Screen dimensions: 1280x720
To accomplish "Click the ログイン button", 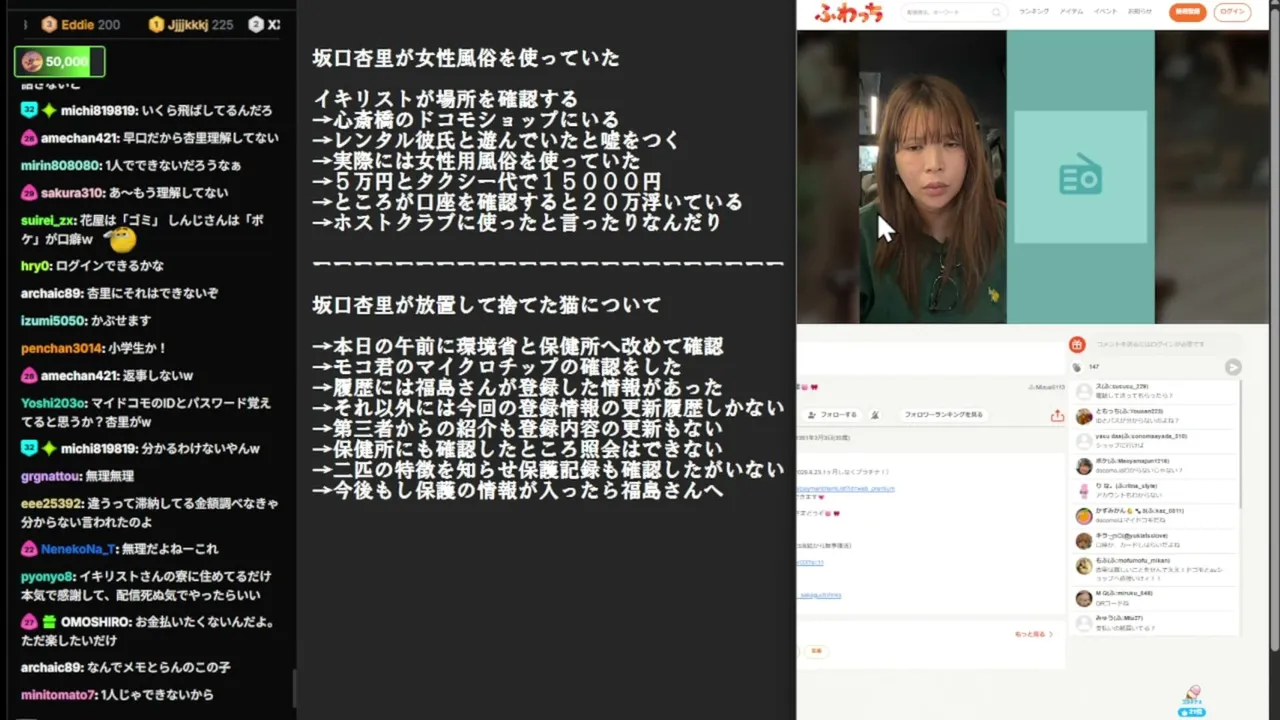I will pos(1232,12).
